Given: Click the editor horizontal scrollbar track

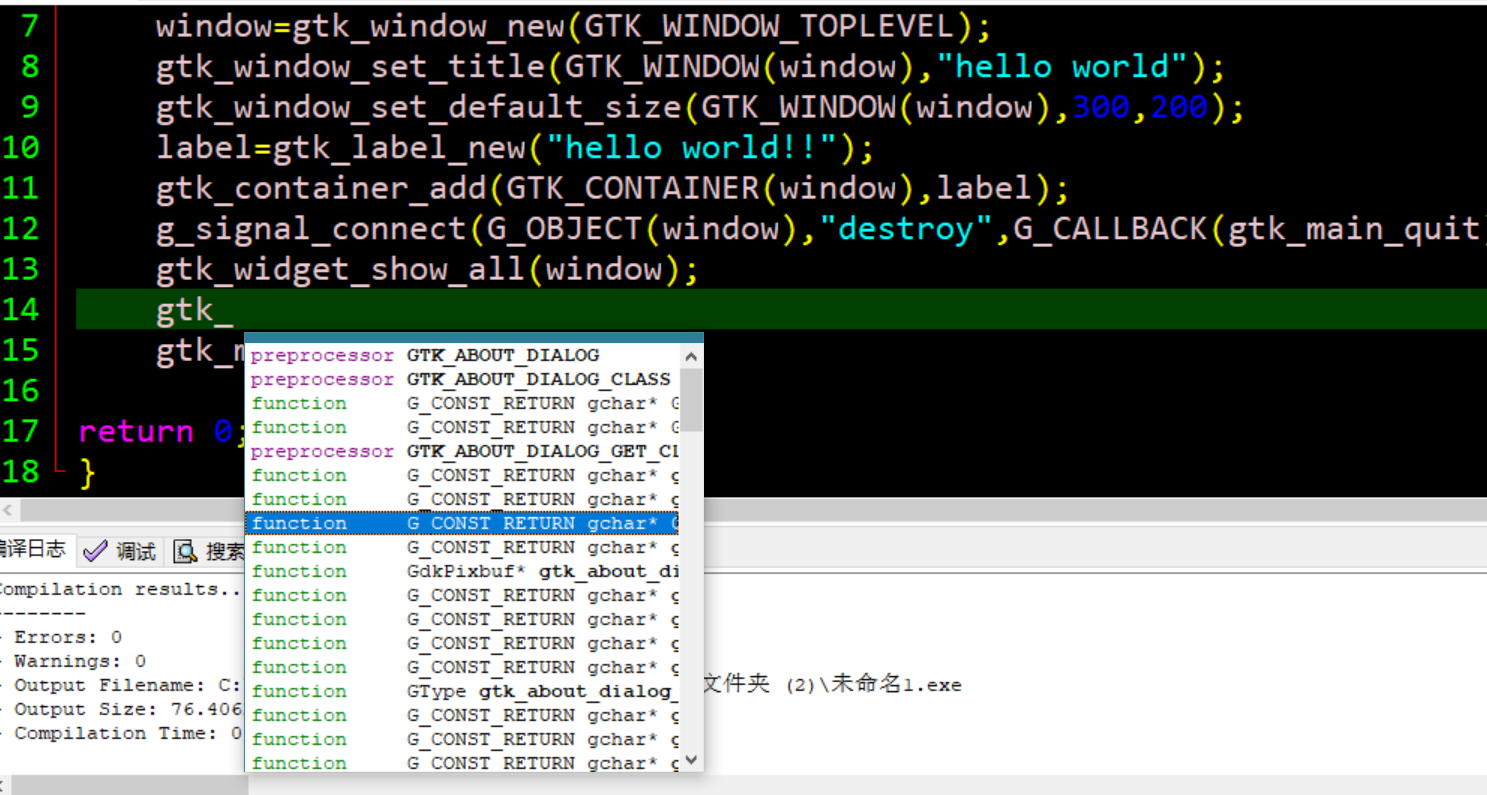Looking at the screenshot, I should click(1000, 509).
